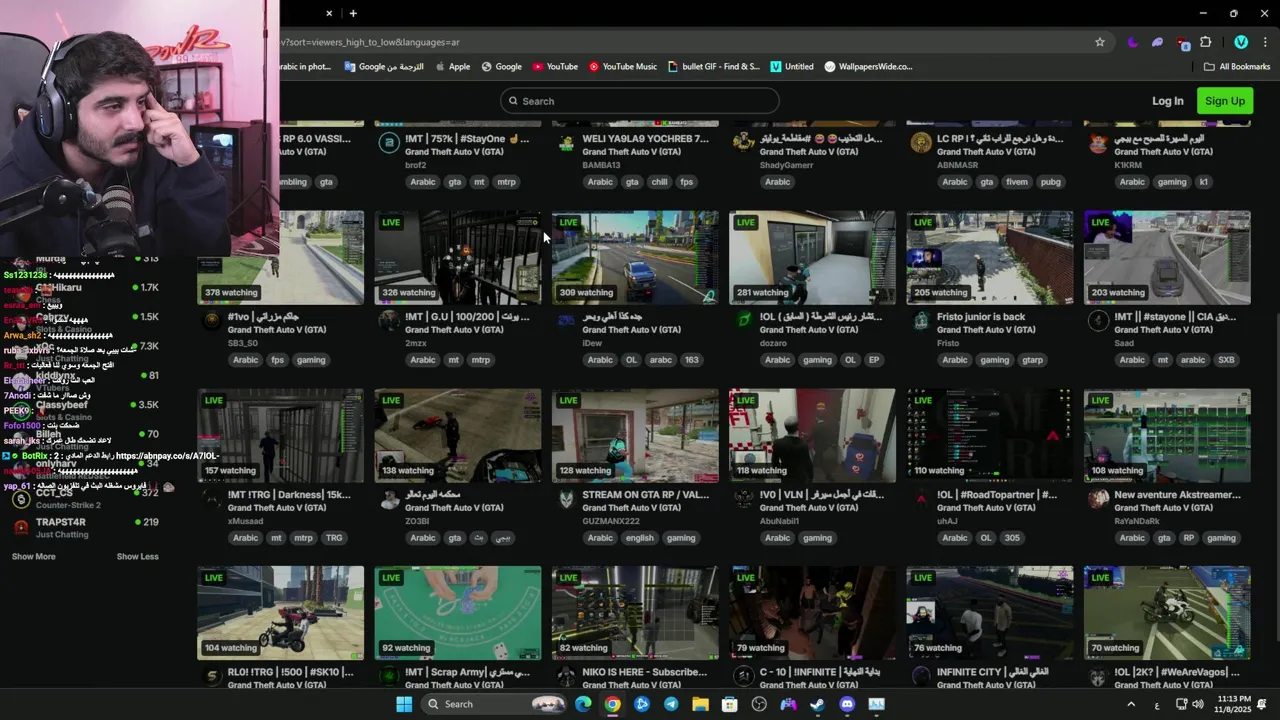Open stream thumbnail with 281 watching
The height and width of the screenshot is (720, 1280).
coord(812,257)
